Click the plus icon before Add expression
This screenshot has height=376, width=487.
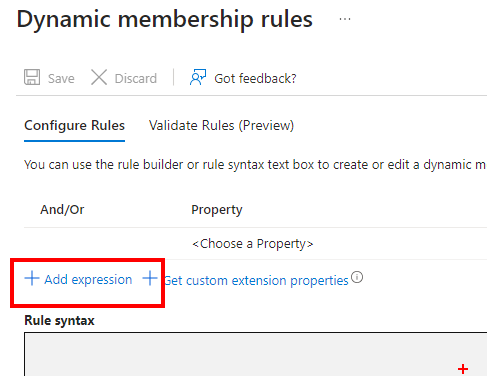click(32, 278)
